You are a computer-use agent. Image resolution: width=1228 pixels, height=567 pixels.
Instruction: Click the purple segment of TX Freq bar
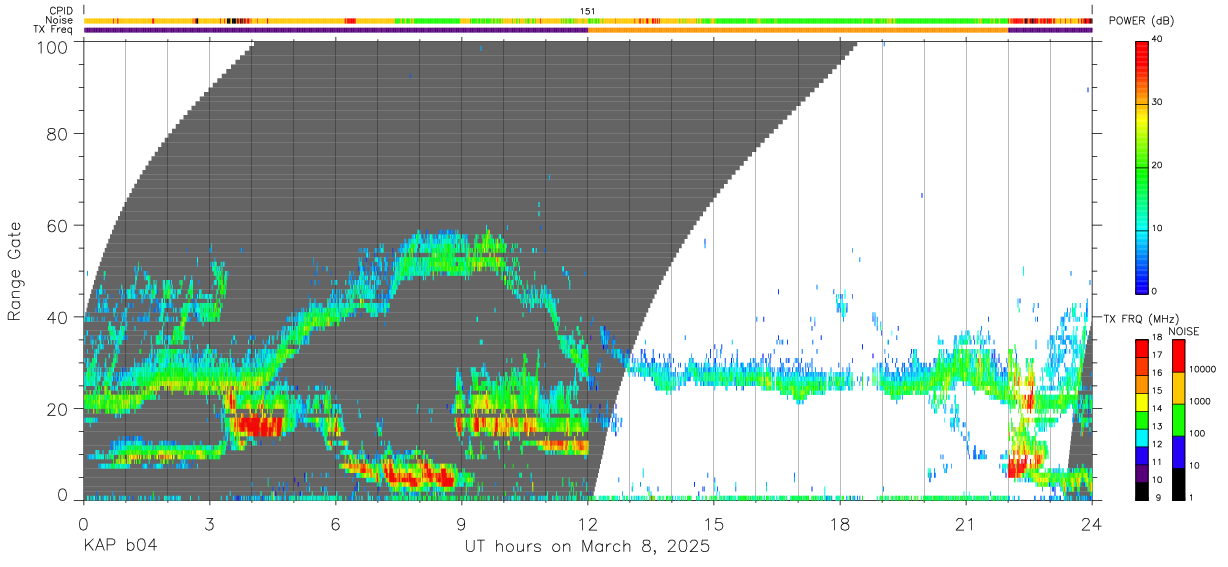click(335, 30)
